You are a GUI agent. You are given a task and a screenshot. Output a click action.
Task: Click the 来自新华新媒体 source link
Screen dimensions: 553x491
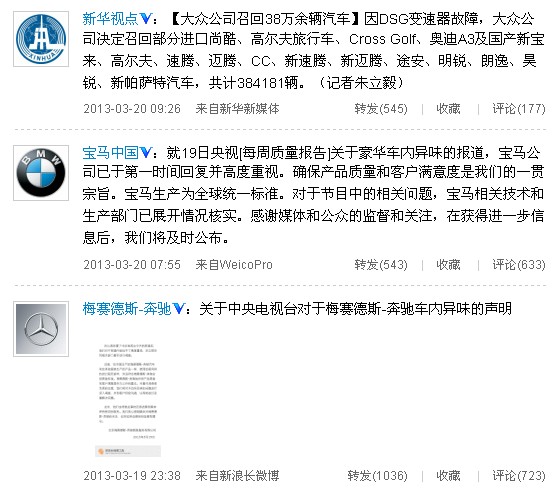237,109
